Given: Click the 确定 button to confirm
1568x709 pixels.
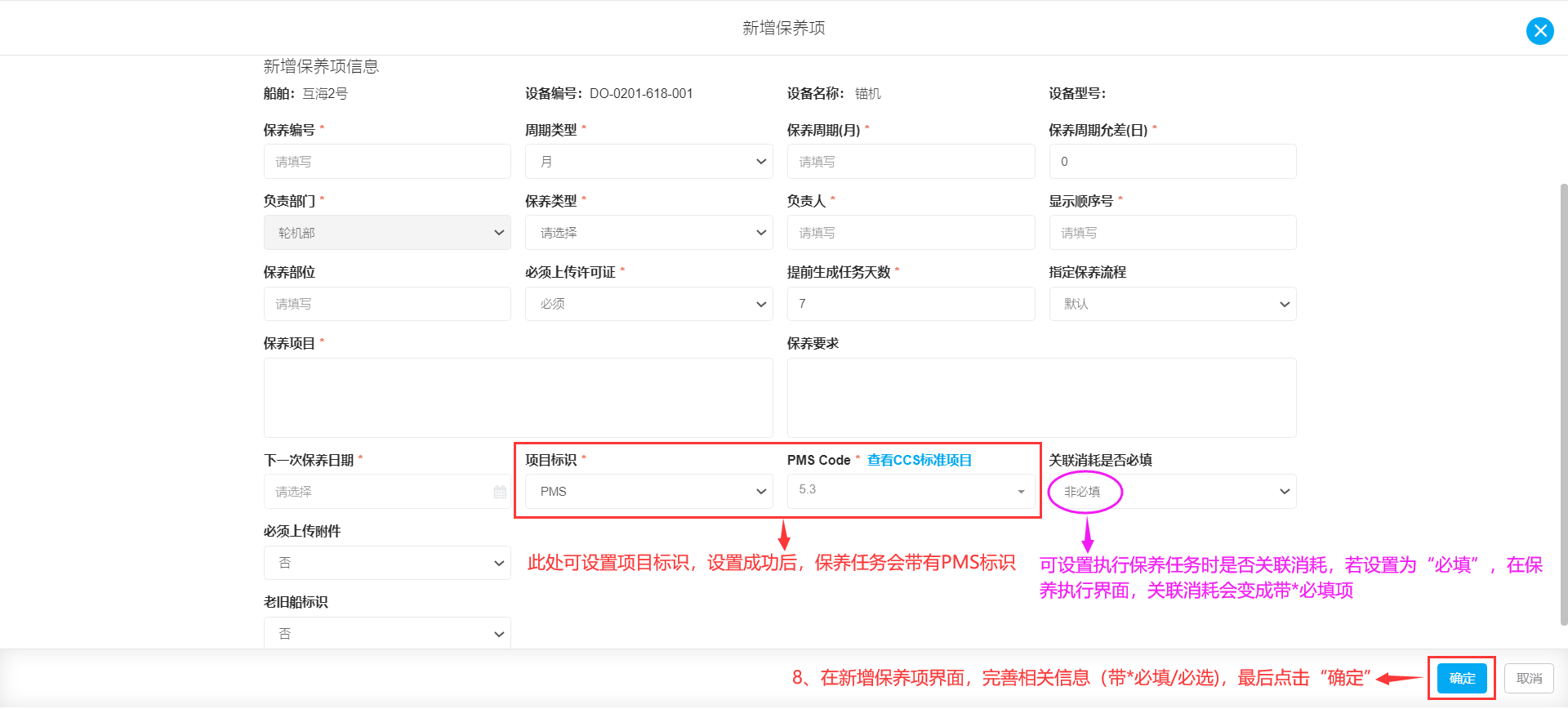Looking at the screenshot, I should pos(1462,678).
